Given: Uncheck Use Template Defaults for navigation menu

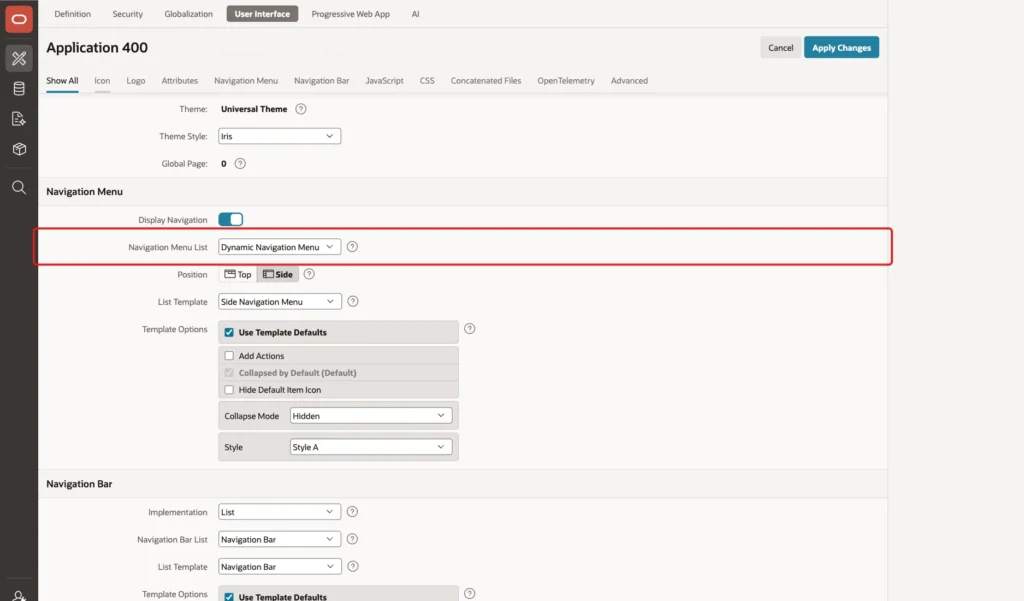Looking at the screenshot, I should click(x=229, y=333).
